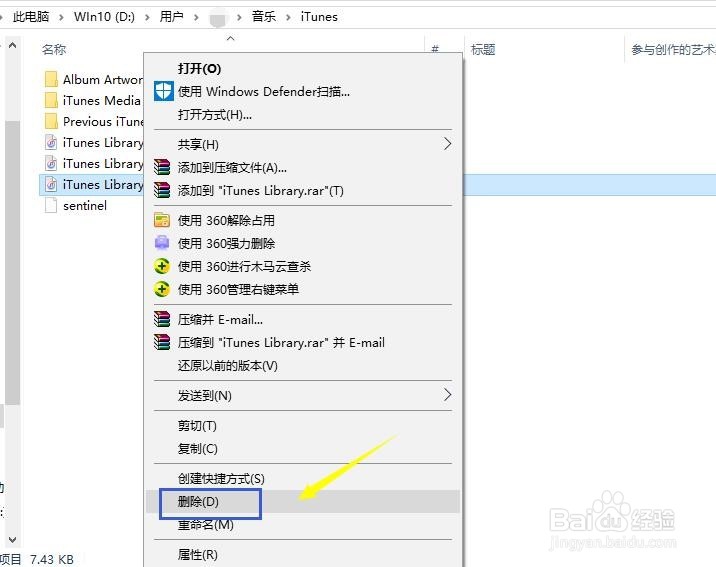Expand breadcrumb chevron after 用户
716x567 pixels.
[x=196, y=17]
